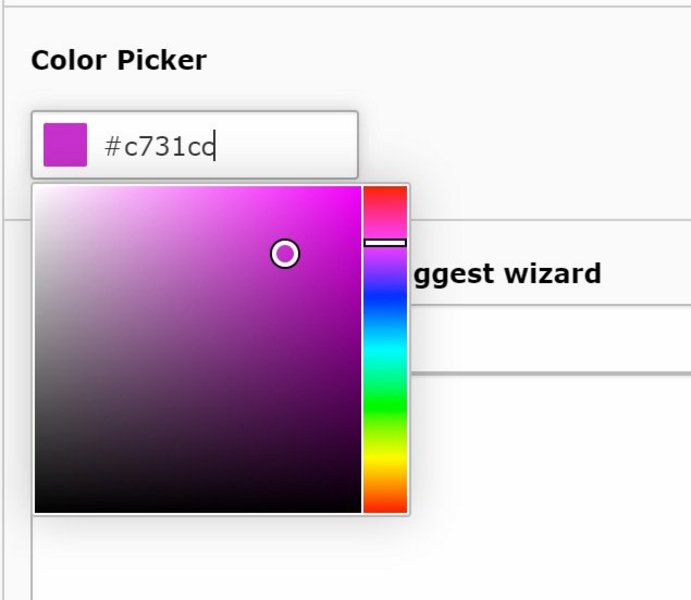
Task: Click the partially visible suggest wizard heading
Action: point(506,273)
